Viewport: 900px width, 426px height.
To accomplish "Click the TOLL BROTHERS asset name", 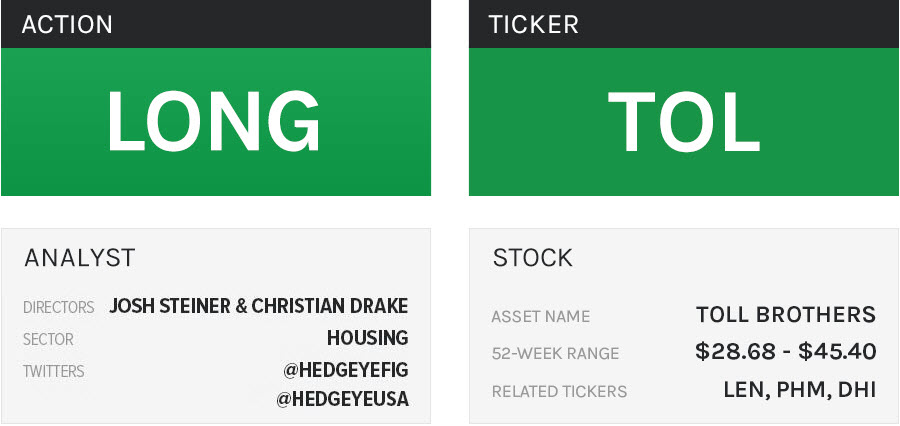I will pos(785,315).
